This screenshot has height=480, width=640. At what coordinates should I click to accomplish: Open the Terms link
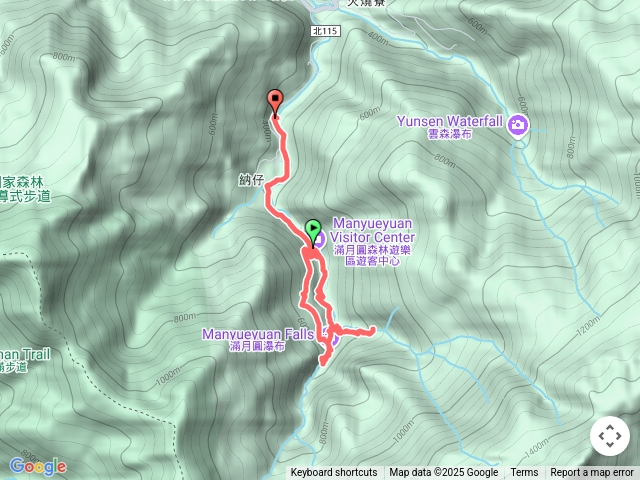[x=524, y=473]
